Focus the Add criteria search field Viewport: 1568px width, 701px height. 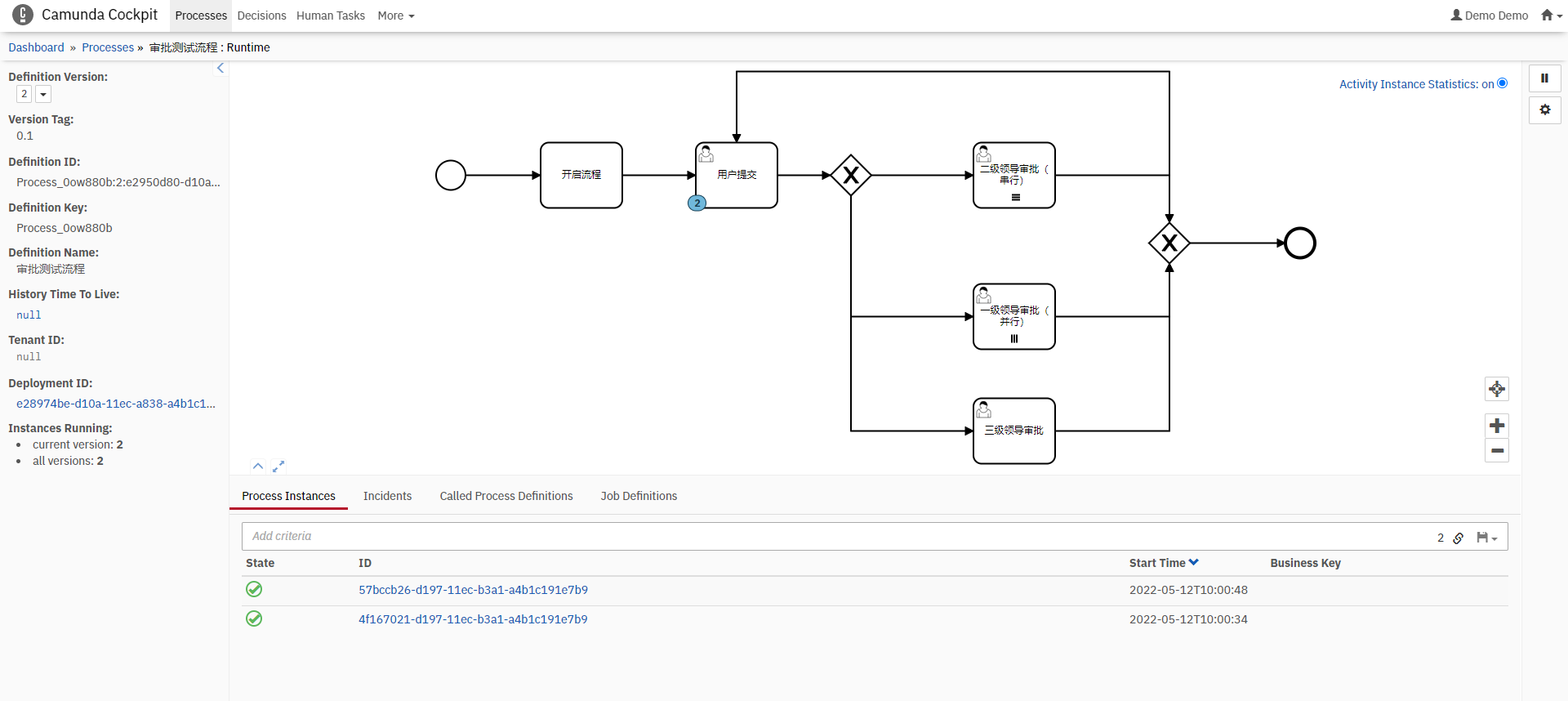(x=833, y=537)
